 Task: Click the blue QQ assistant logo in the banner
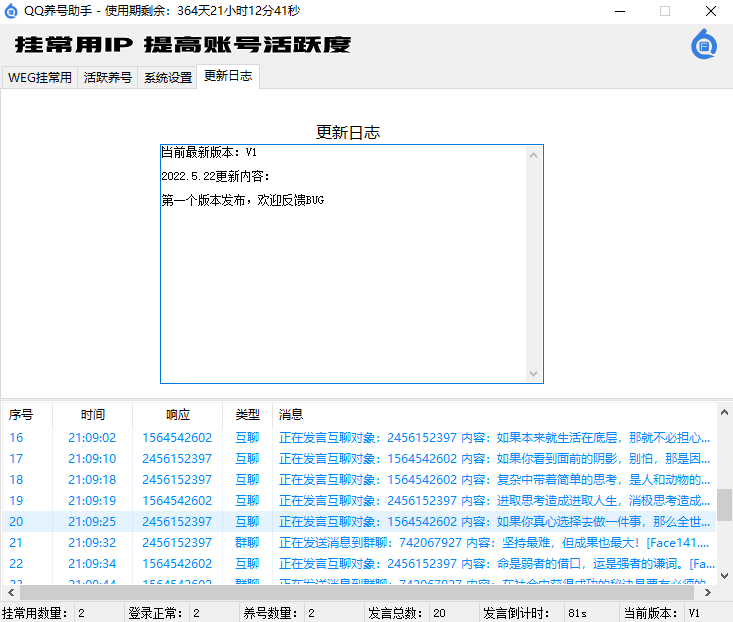click(x=704, y=45)
